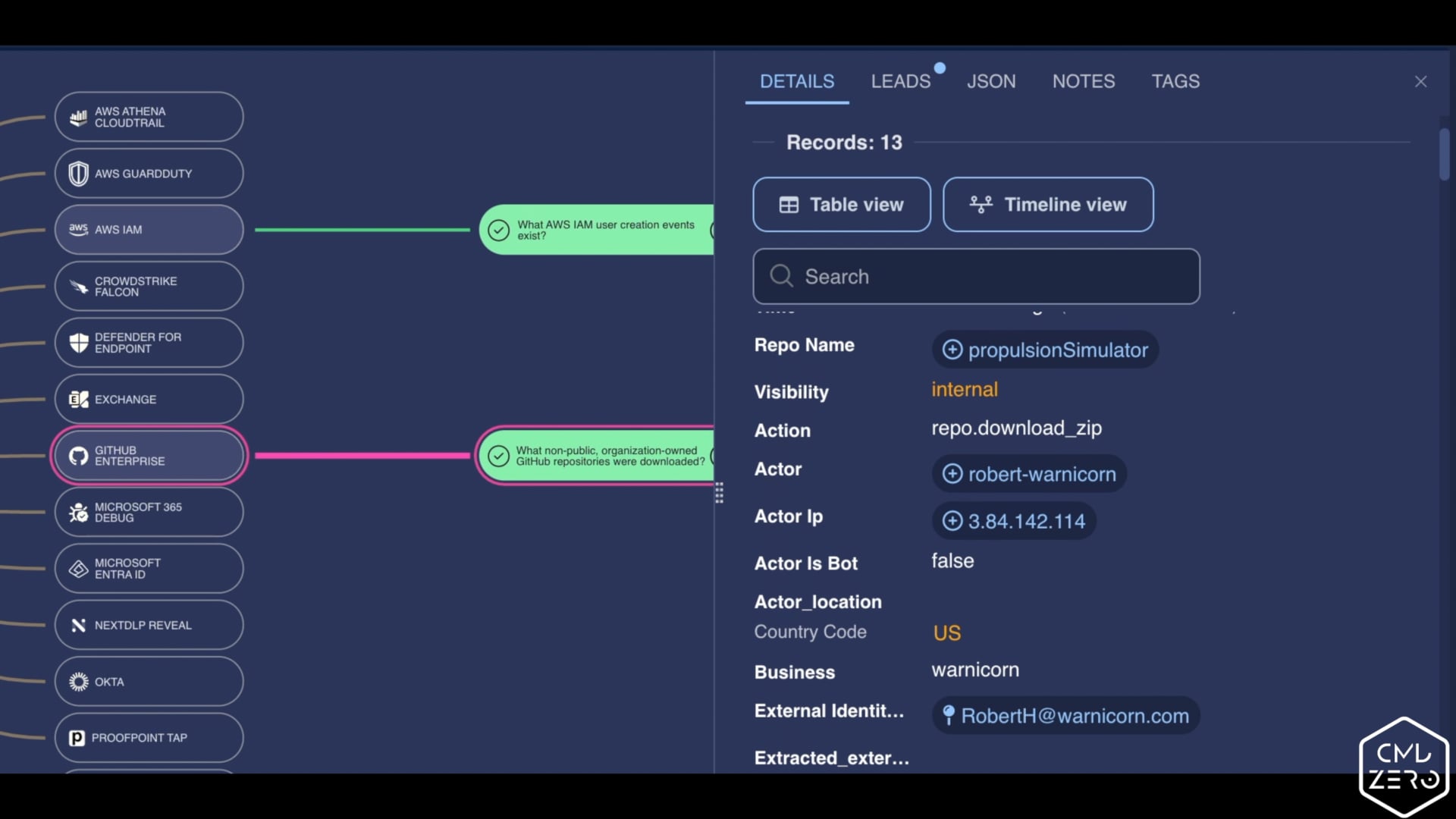Click the pin icon beside RobertH@warnicorn.com

click(x=949, y=714)
